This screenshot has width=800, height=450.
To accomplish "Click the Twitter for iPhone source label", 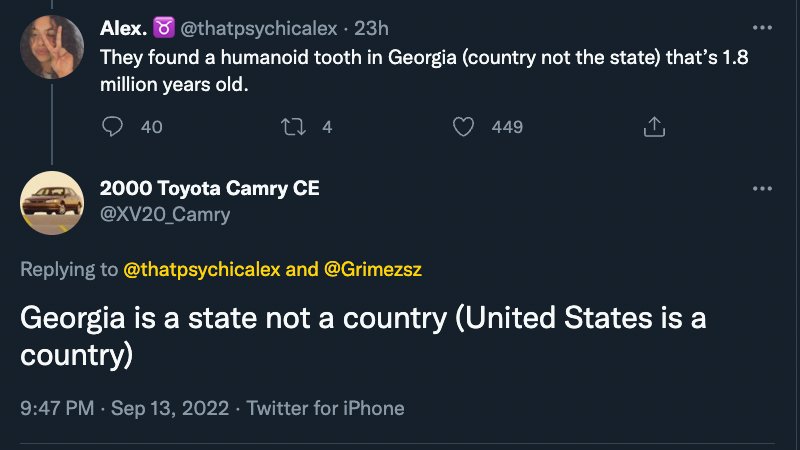I will click(x=326, y=408).
